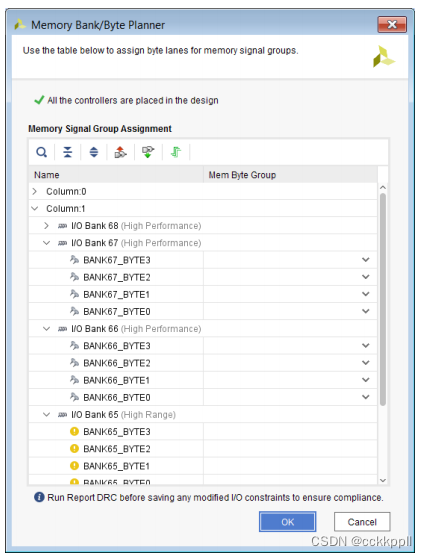Select the BANK67_BYTE0 row label
The height and width of the screenshot is (558, 427).
point(117,312)
